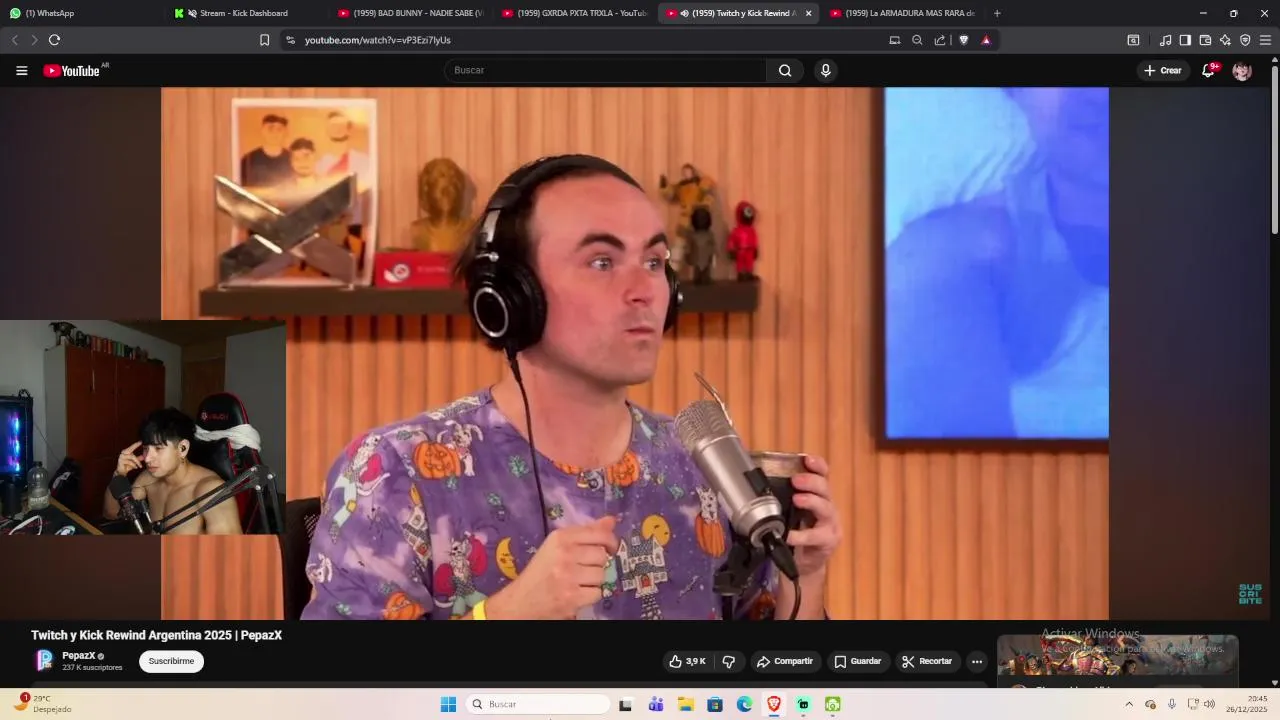Open the taskbar volume speaker control
The height and width of the screenshot is (720, 1280).
[1209, 704]
